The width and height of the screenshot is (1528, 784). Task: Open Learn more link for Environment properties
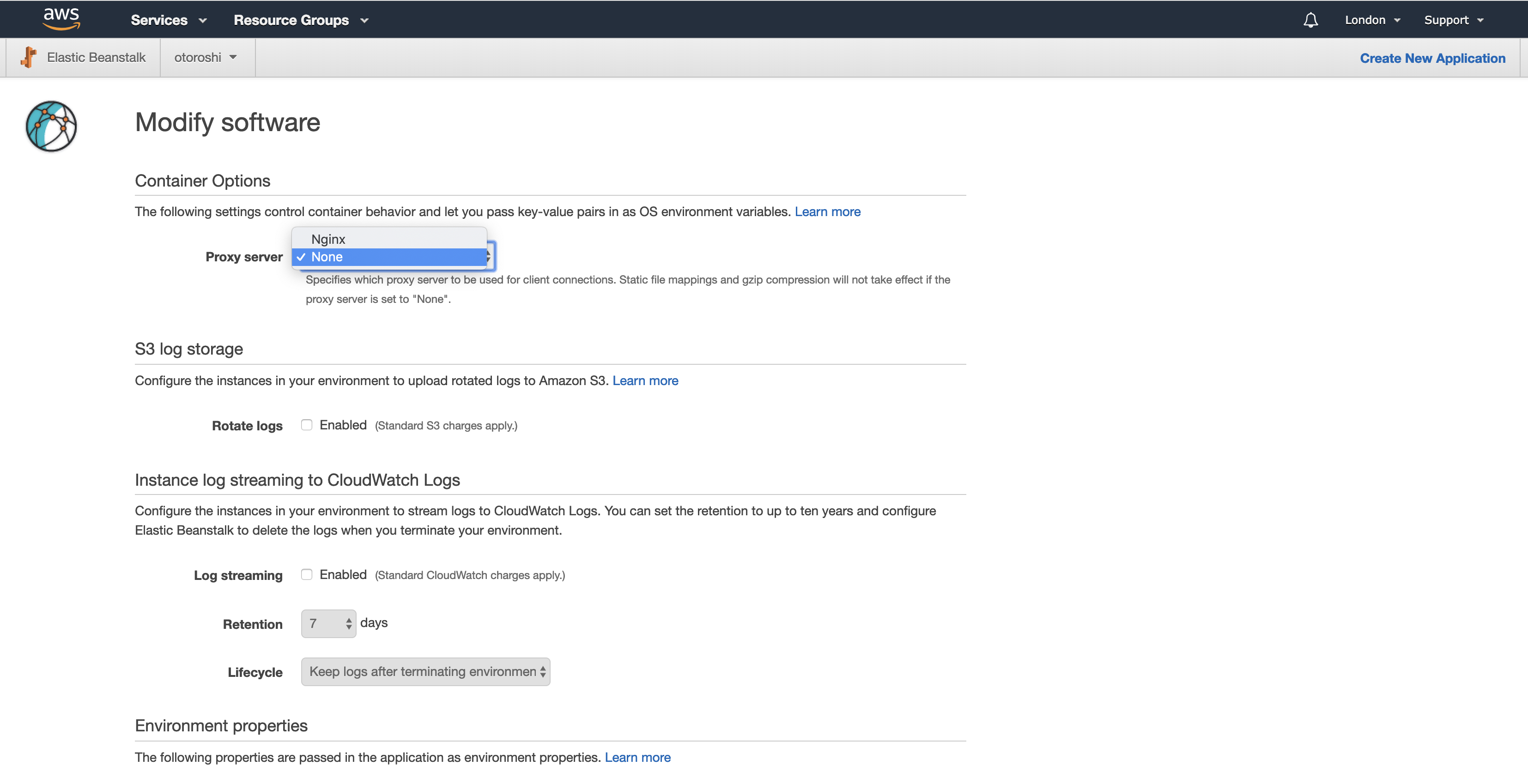637,757
